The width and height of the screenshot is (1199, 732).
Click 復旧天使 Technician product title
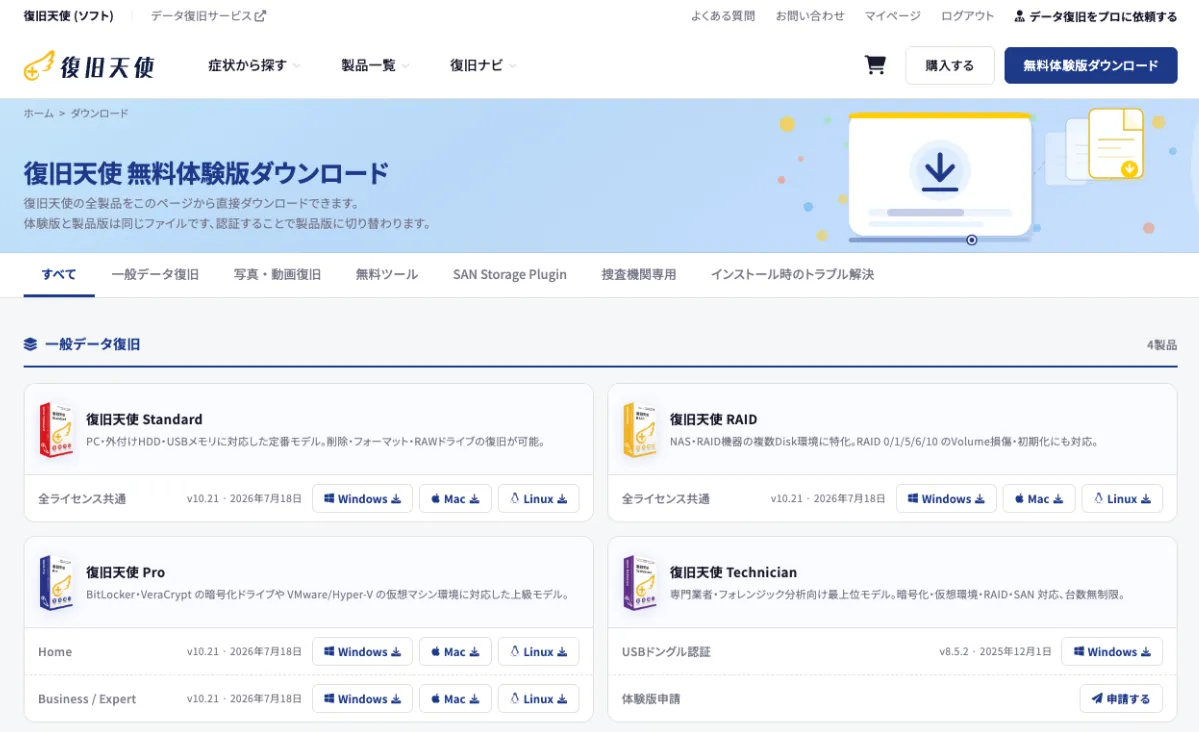(x=733, y=572)
